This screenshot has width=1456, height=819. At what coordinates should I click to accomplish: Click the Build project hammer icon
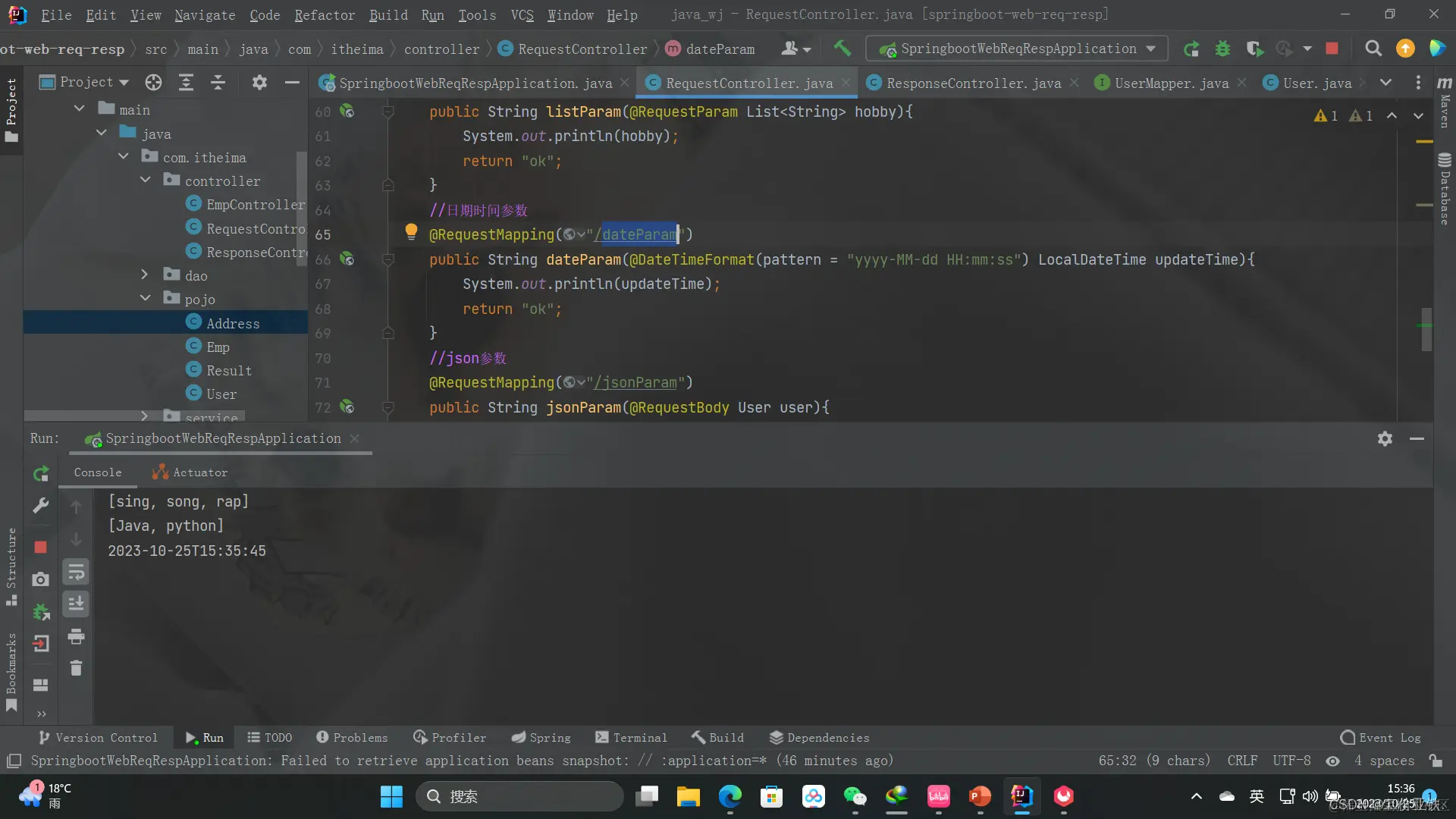(842, 49)
